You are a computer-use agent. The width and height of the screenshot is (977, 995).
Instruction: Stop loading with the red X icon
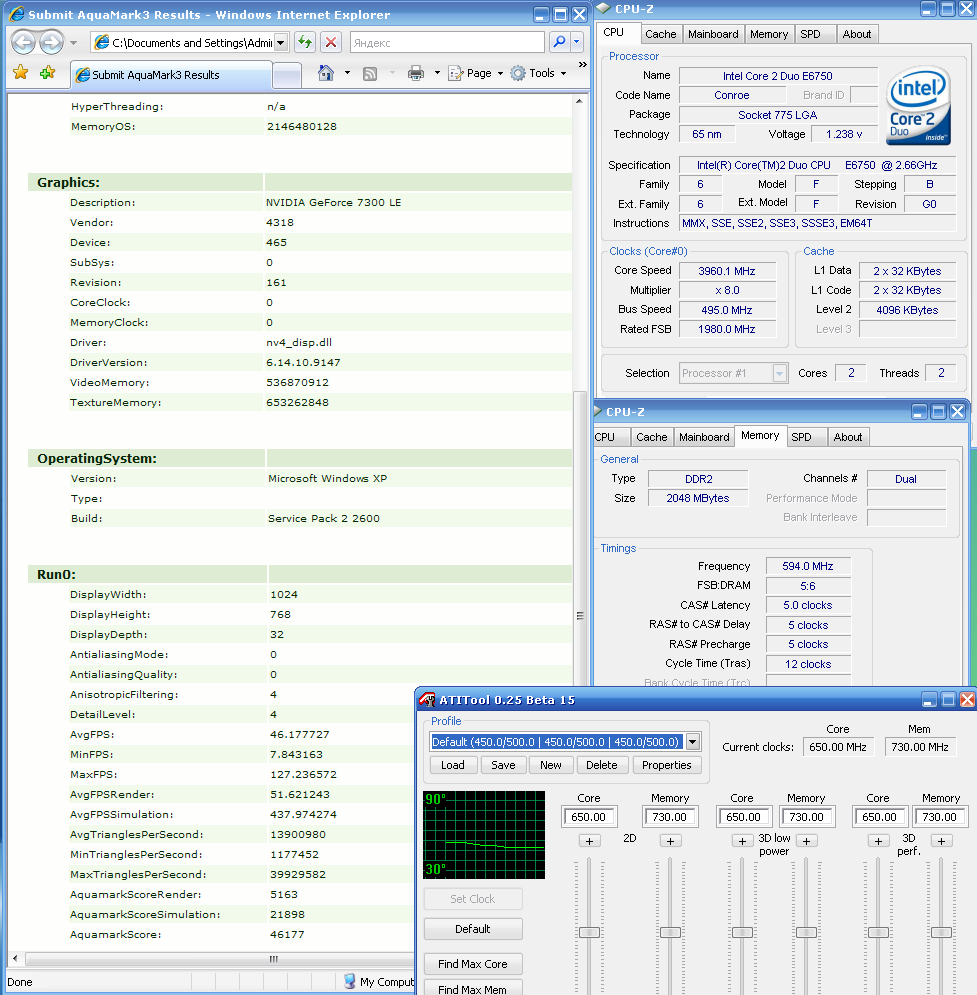(x=331, y=43)
